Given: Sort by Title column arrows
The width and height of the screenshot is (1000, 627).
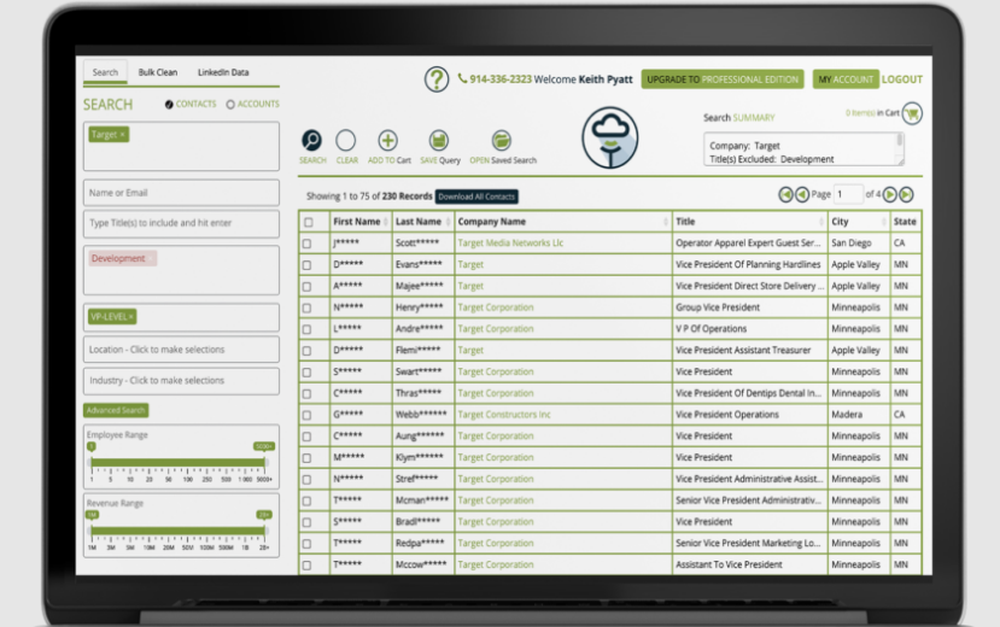Looking at the screenshot, I should (x=821, y=221).
